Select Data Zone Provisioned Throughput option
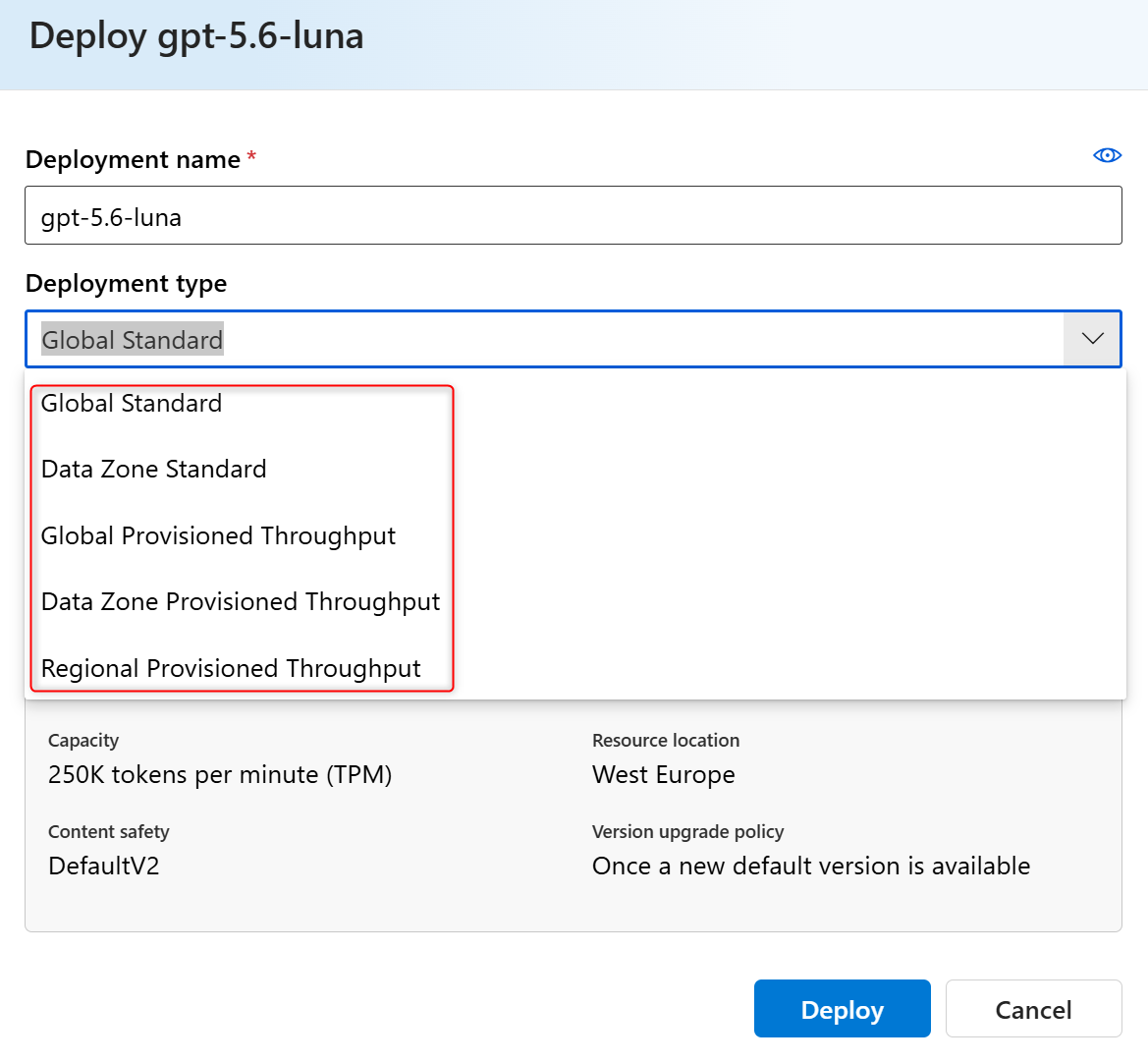 point(241,601)
